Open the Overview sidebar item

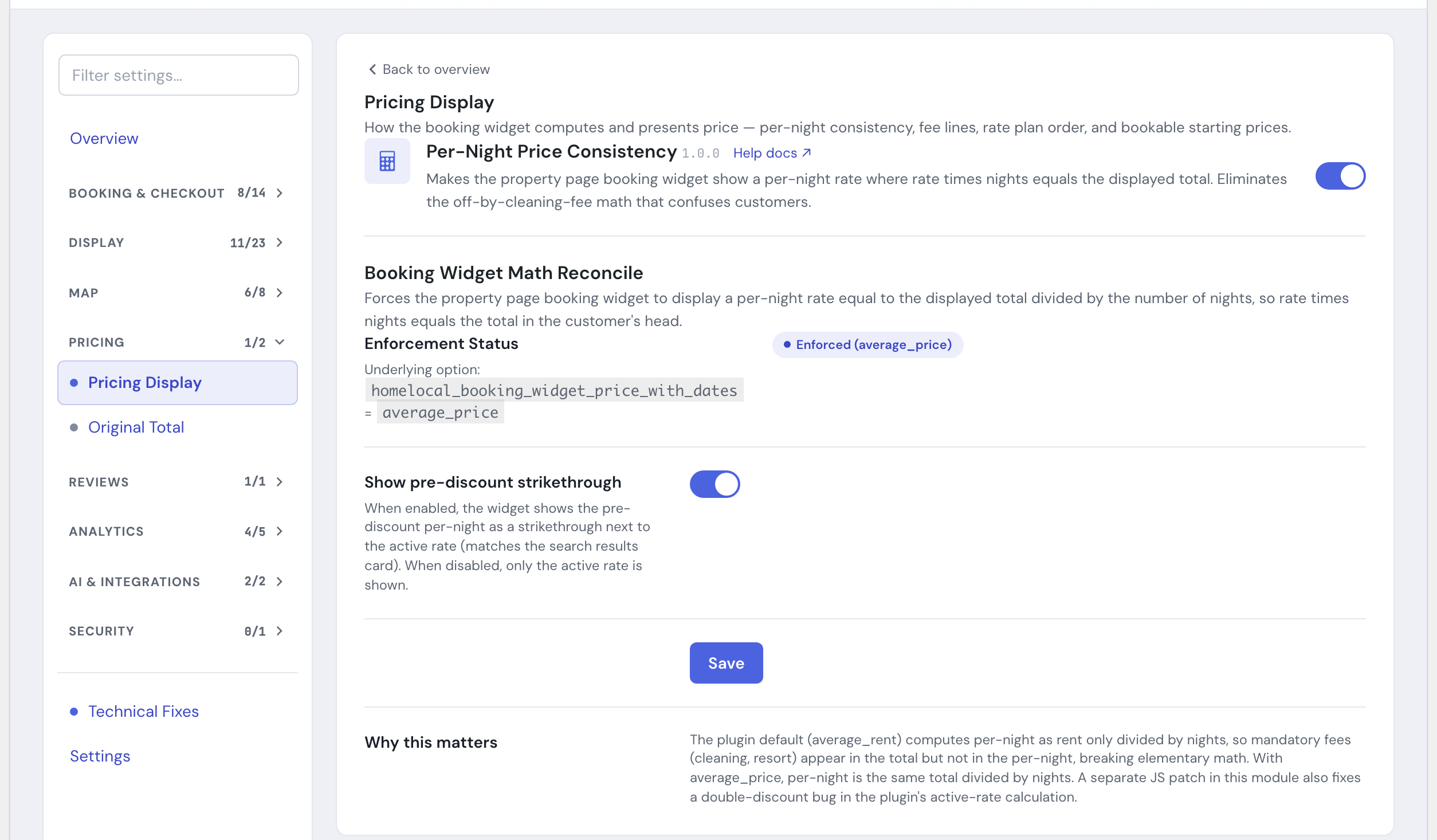(104, 139)
